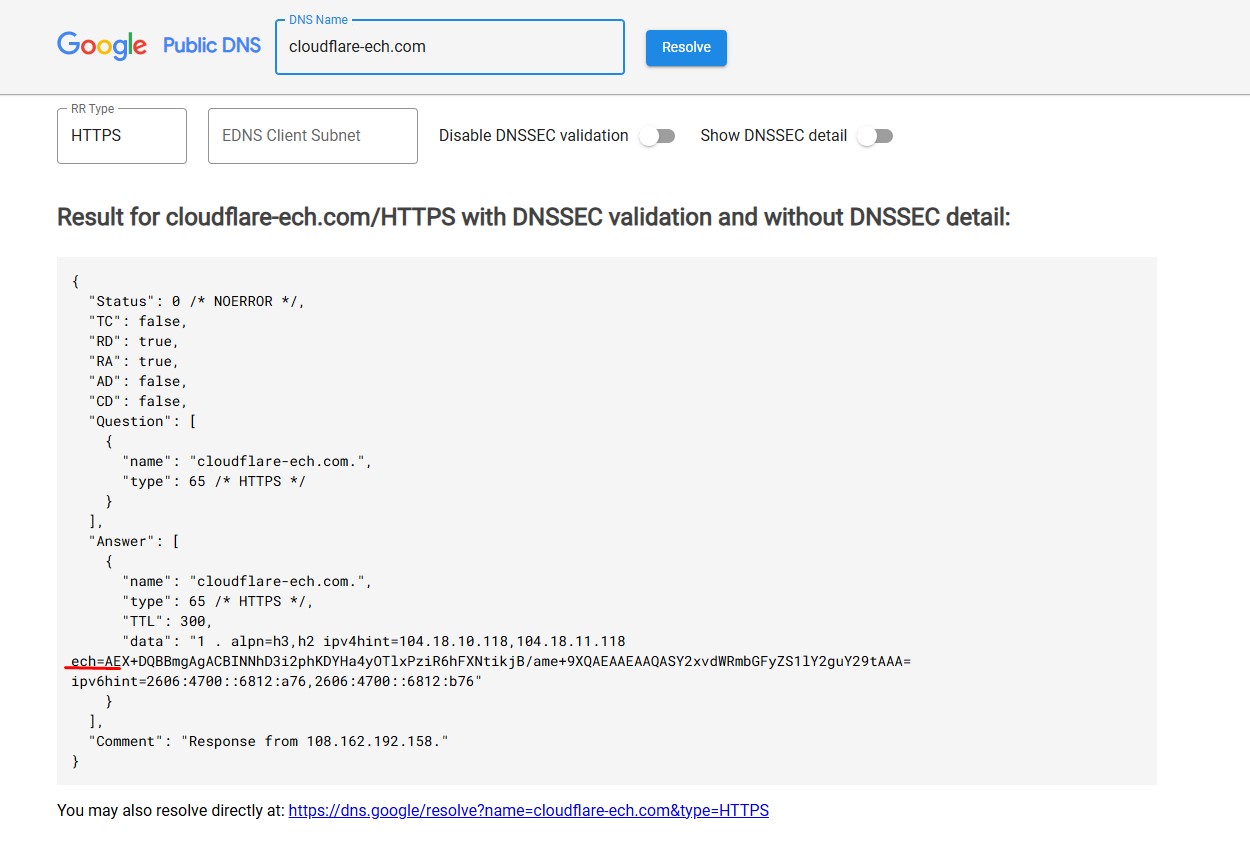This screenshot has height=847, width=1250.
Task: Click the "data" line with ipv4hint
Action: tap(373, 641)
